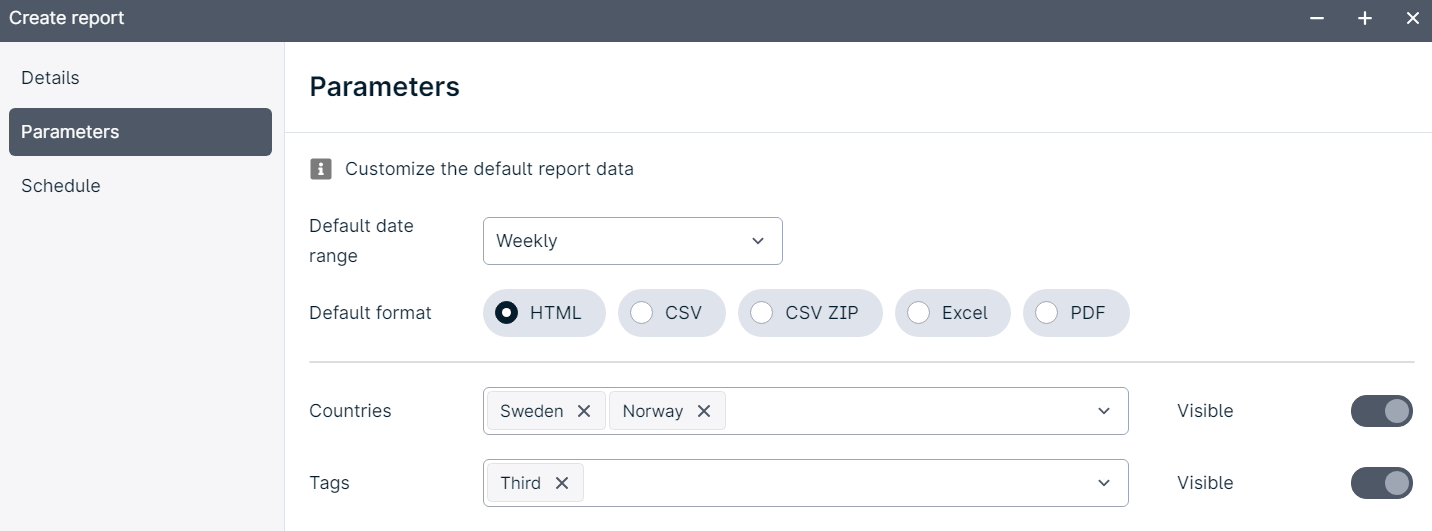Click the Norway chip label

coord(653,411)
